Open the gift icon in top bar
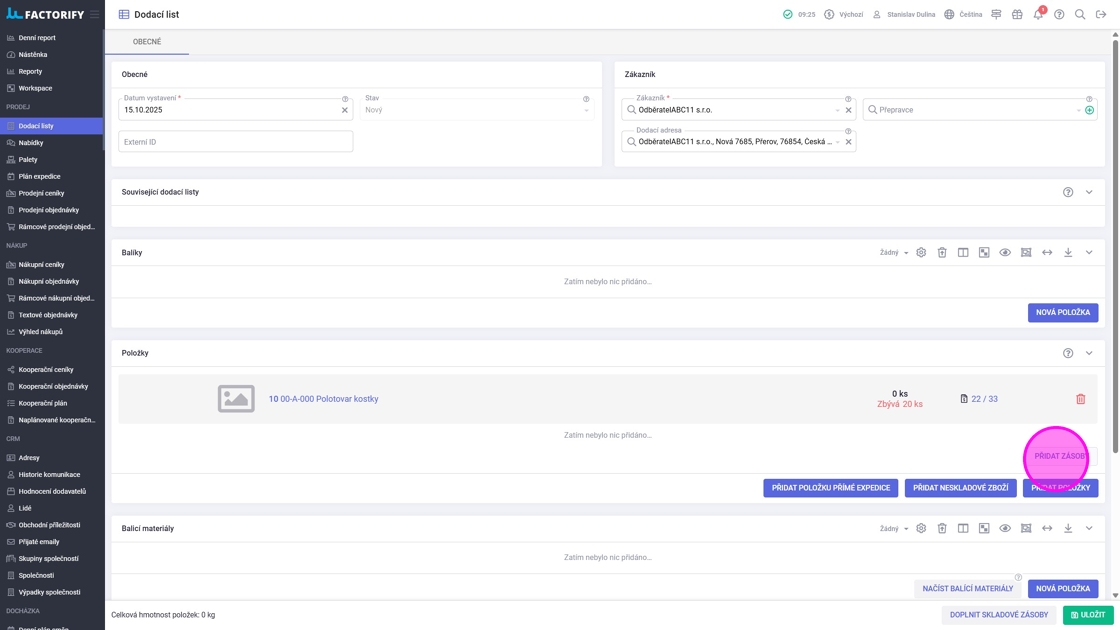Screen dimensions: 1120x630 pyautogui.click(x=1017, y=15)
